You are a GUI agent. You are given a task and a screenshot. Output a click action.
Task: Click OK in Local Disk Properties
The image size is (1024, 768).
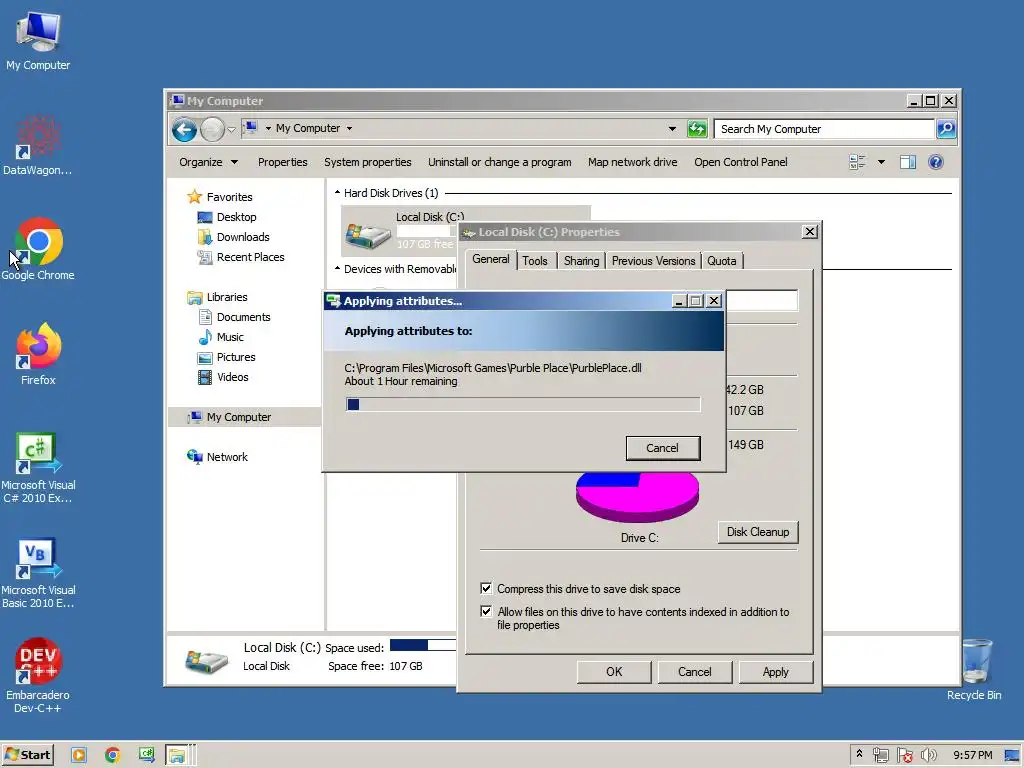[x=614, y=671]
